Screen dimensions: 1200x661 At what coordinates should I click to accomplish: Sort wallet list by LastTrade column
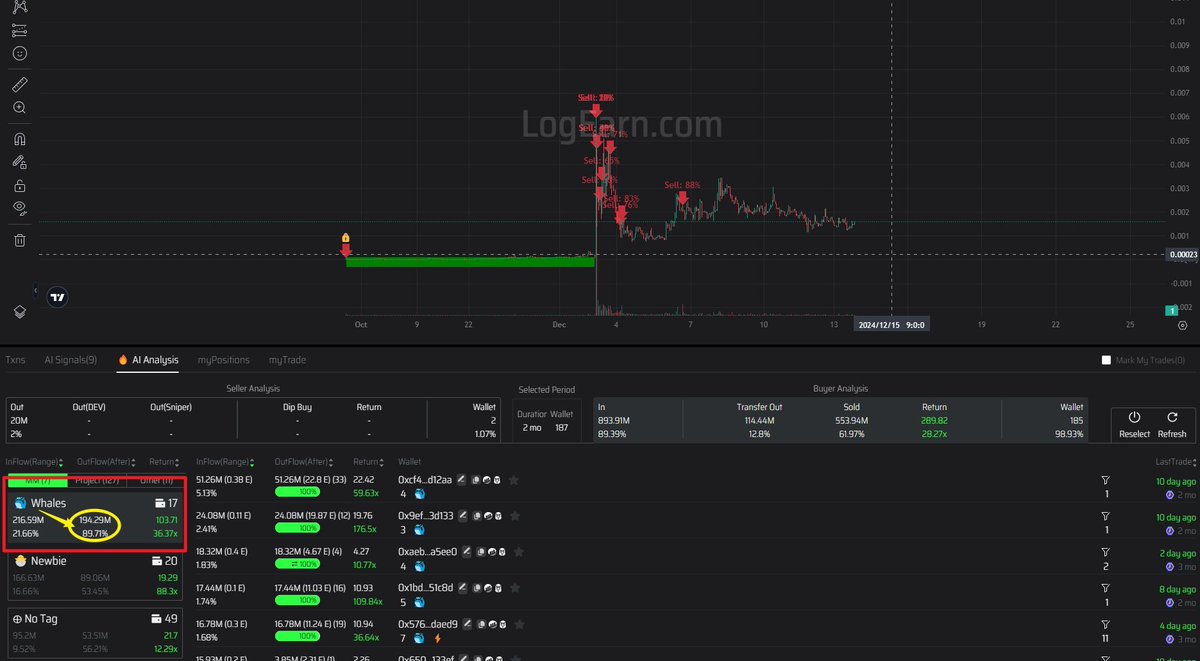tap(1175, 462)
